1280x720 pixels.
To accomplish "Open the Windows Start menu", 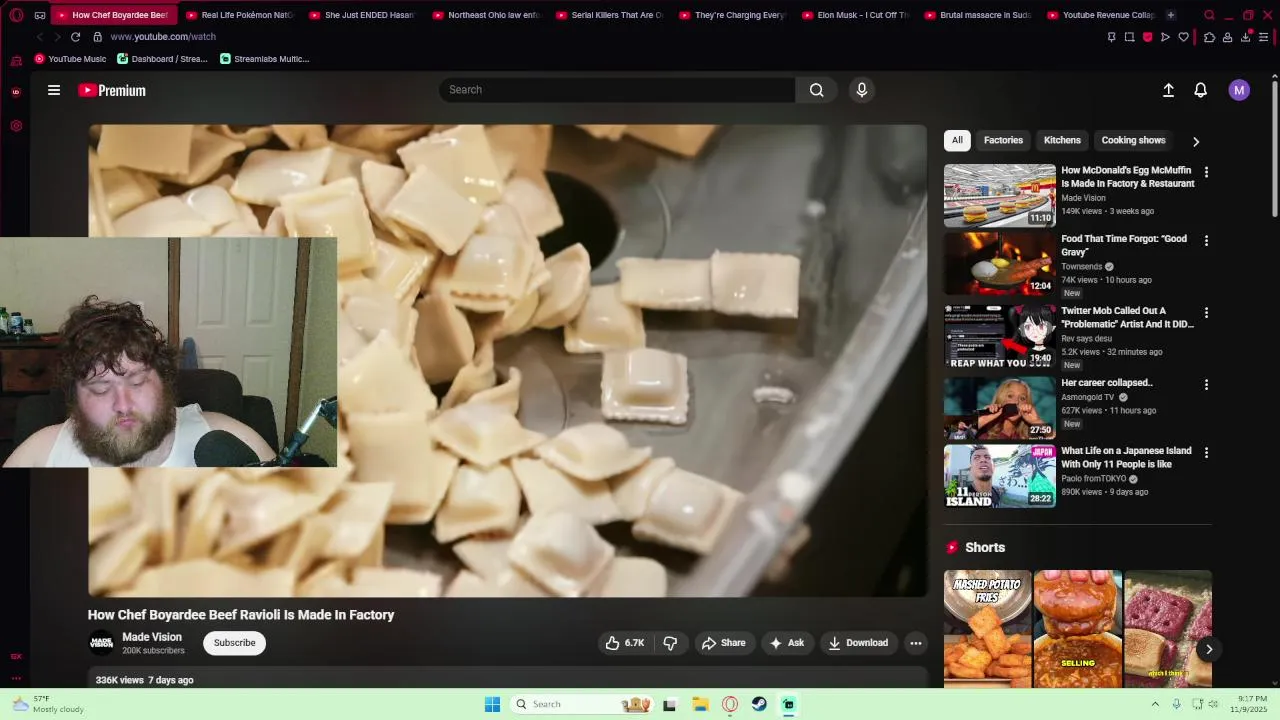I will pyautogui.click(x=492, y=704).
